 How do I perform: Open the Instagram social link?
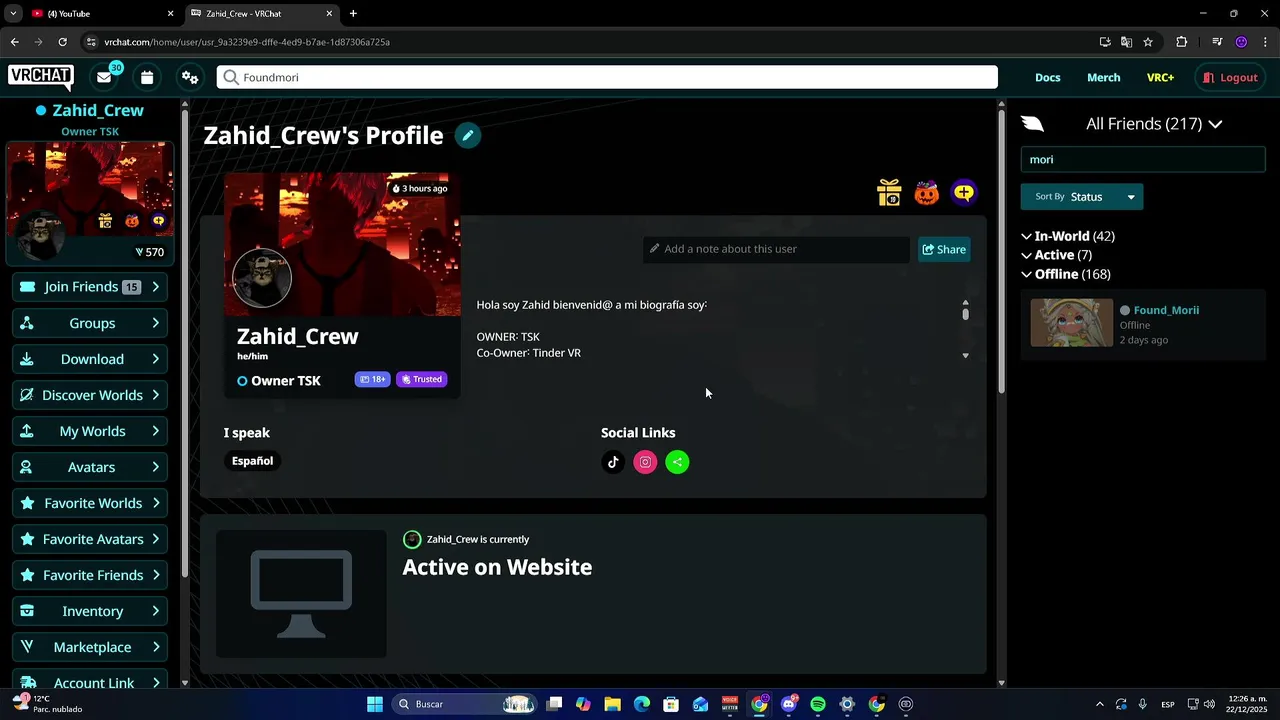click(x=645, y=462)
